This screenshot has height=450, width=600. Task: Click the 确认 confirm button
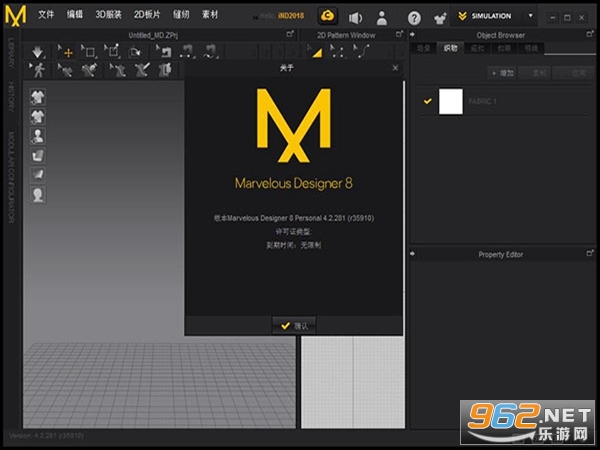coord(294,326)
